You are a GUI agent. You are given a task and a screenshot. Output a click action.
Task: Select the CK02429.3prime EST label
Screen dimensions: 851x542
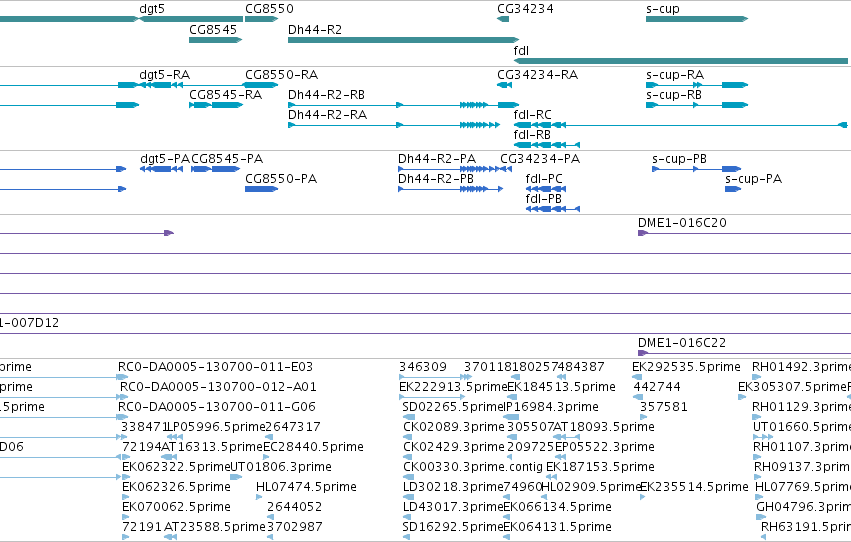(454, 447)
